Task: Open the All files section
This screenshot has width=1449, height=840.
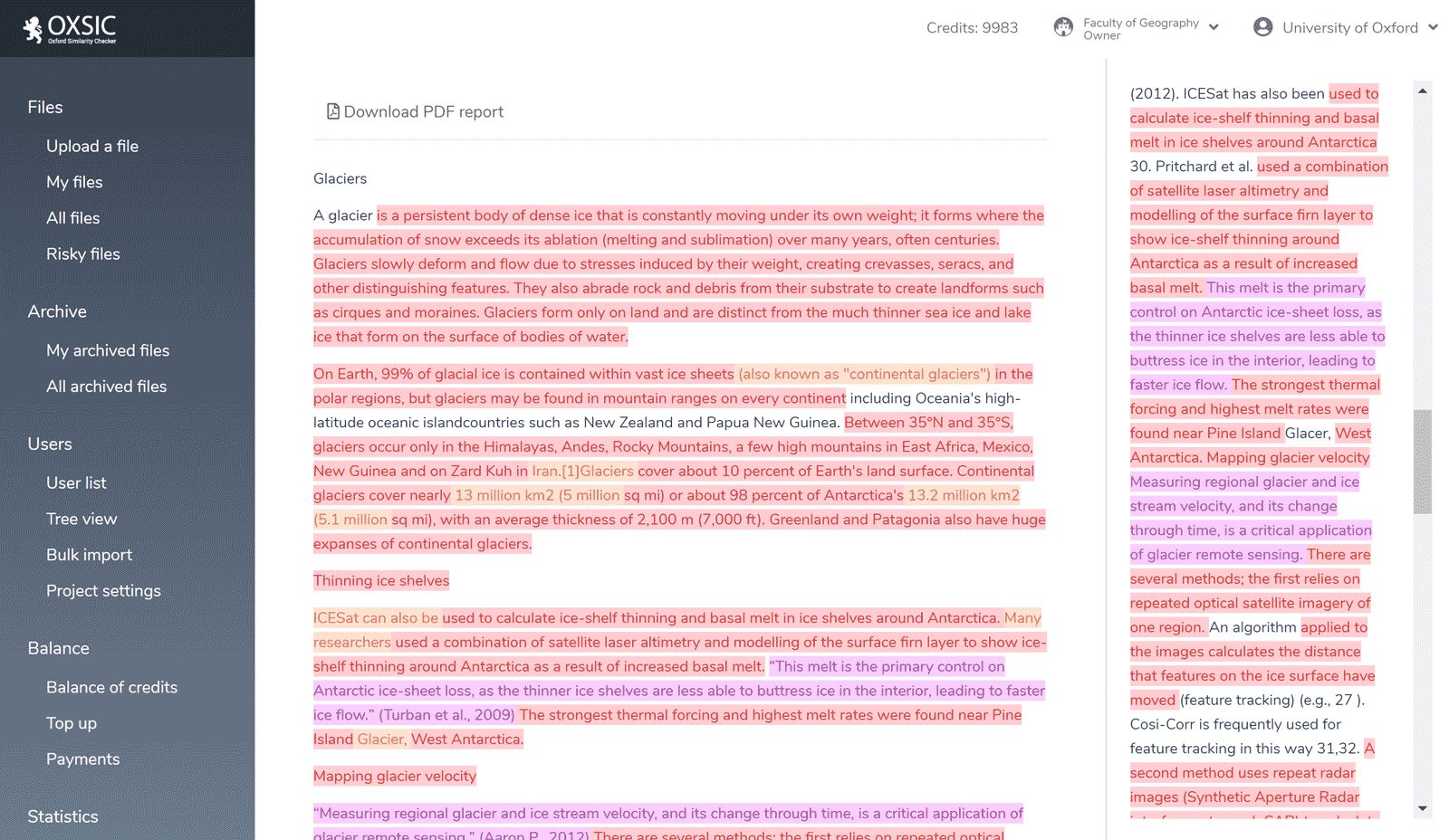Action: click(72, 218)
